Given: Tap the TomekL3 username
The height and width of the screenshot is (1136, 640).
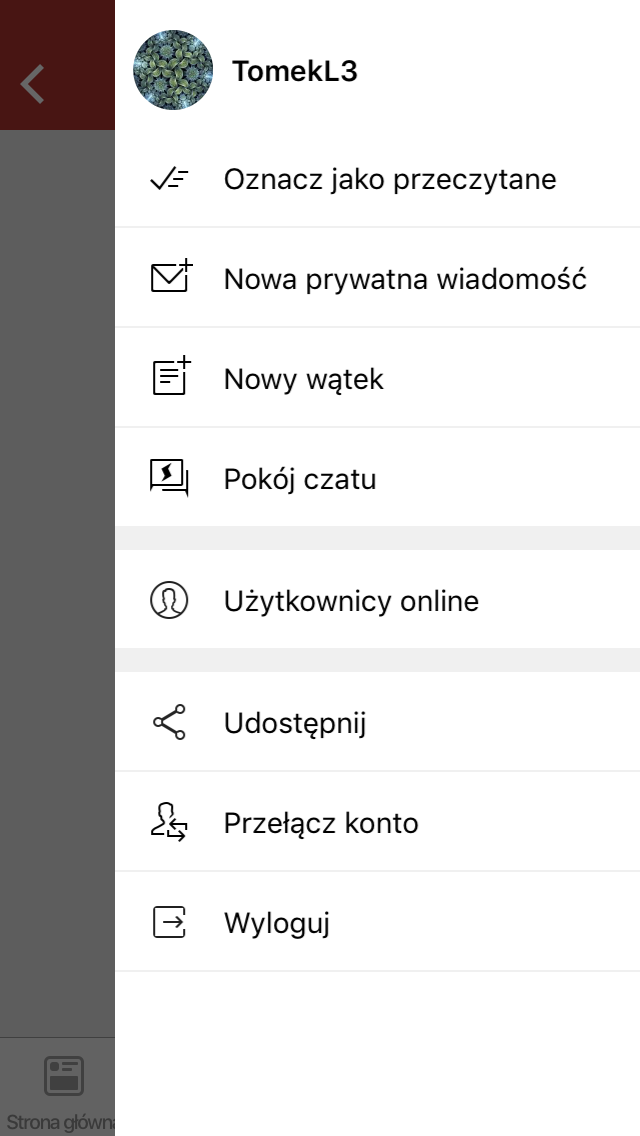Looking at the screenshot, I should click(294, 72).
